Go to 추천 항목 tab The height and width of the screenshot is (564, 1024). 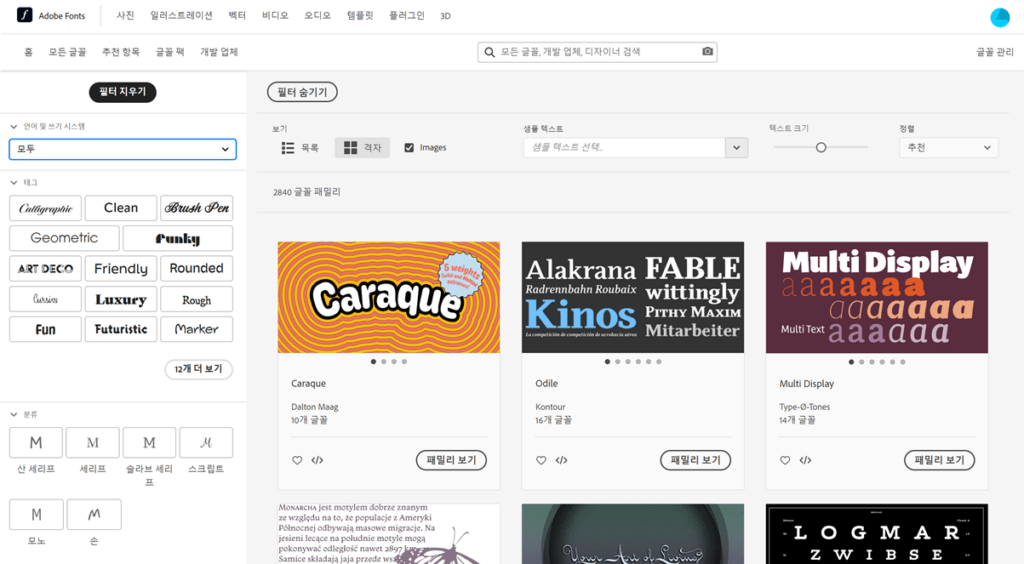click(x=121, y=52)
